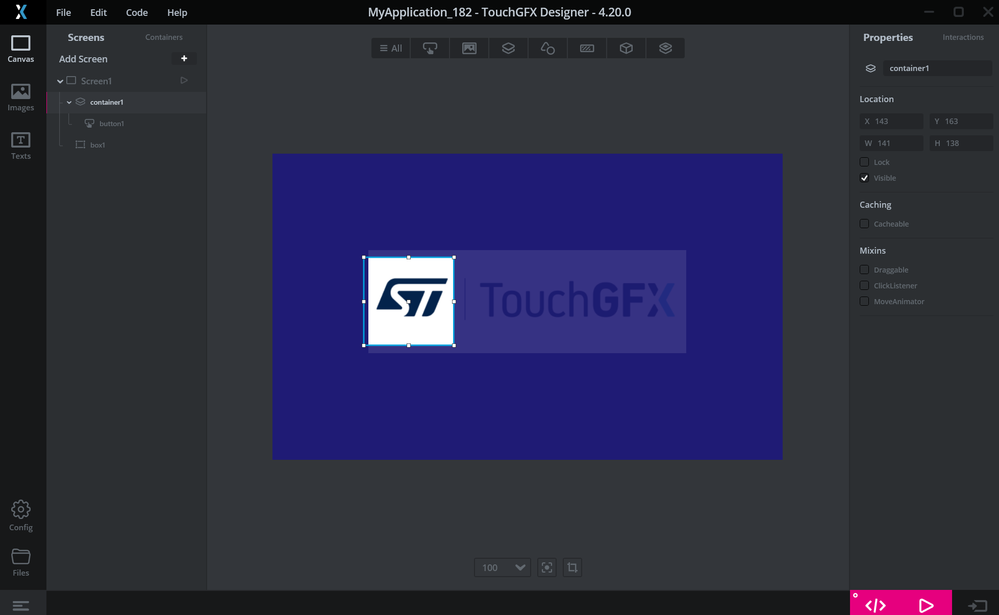Open the Shapes widget category
The height and width of the screenshot is (615, 999).
pos(547,48)
